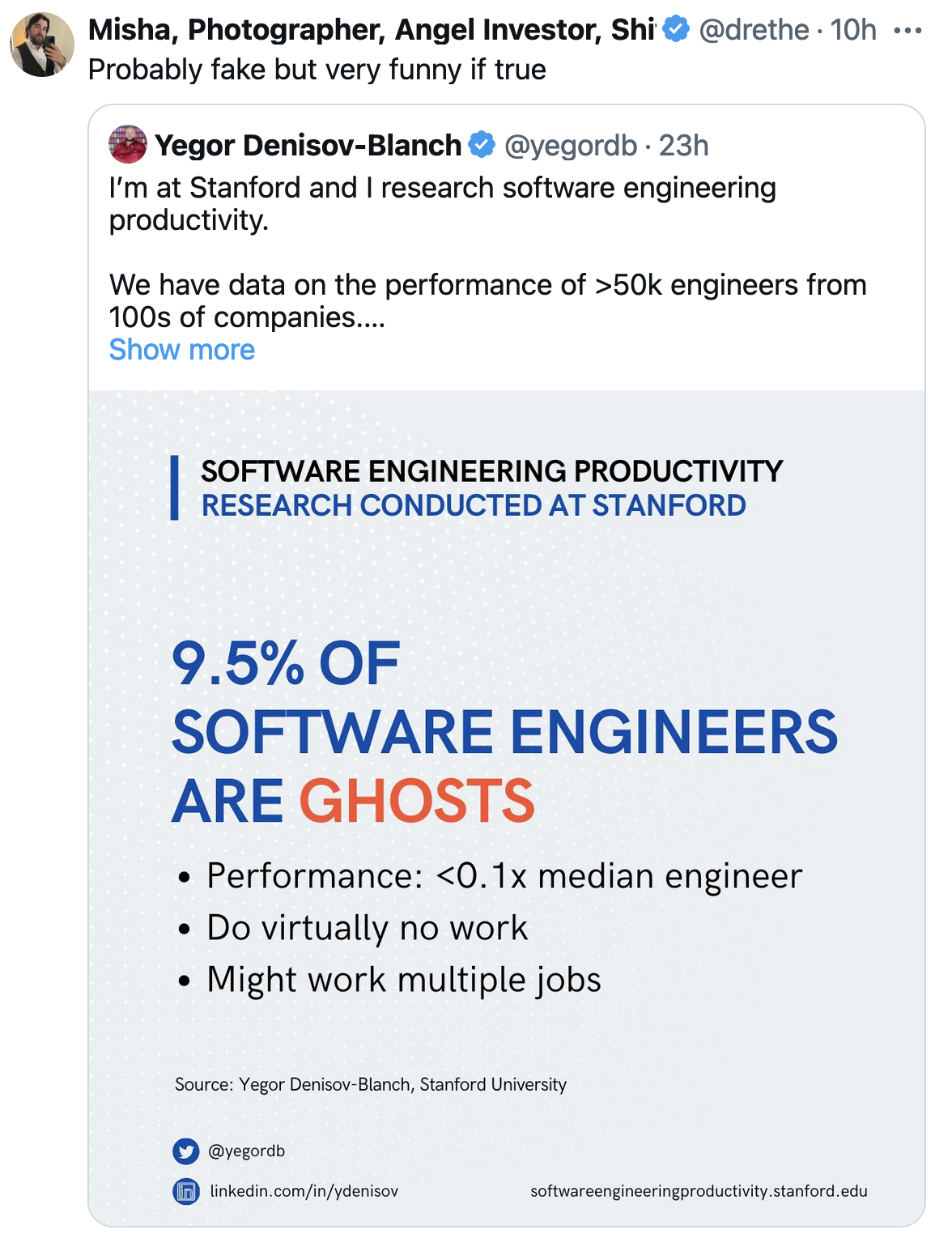This screenshot has width=952, height=1234.
Task: Click the LinkedIn icon in the infographic
Action: click(186, 1191)
